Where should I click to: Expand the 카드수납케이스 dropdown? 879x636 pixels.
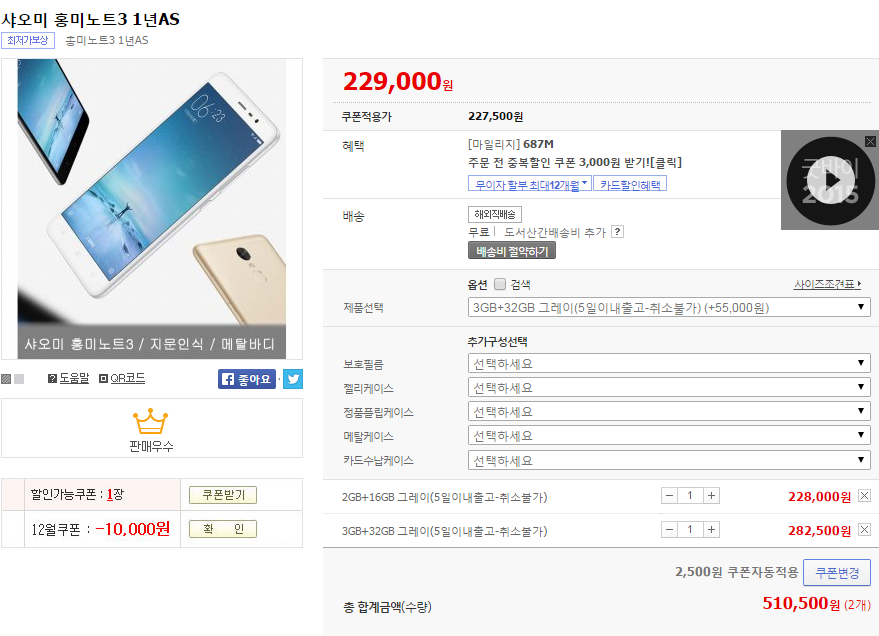669,460
